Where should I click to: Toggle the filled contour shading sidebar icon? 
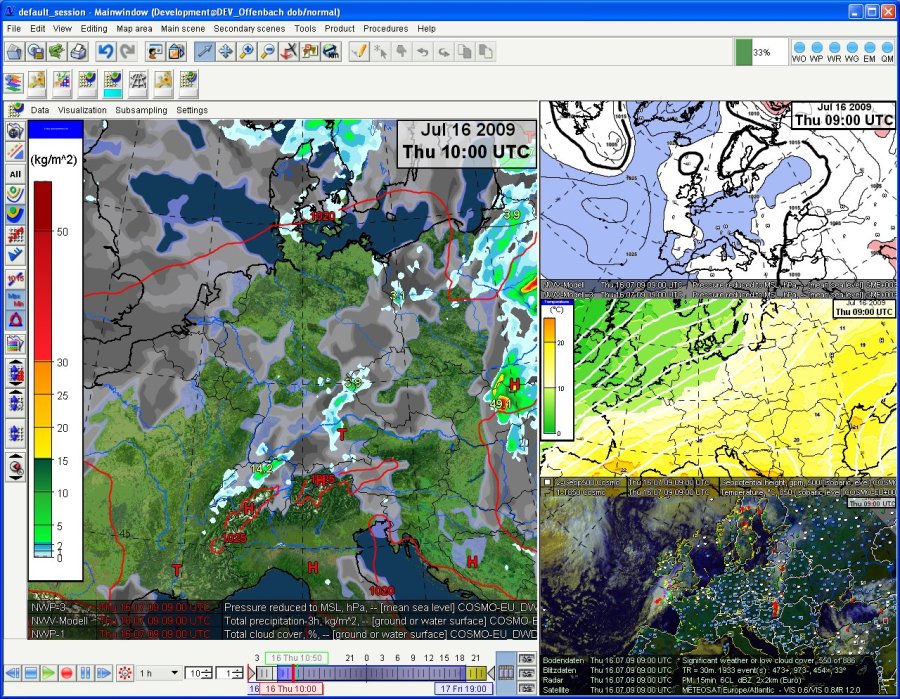click(x=15, y=215)
